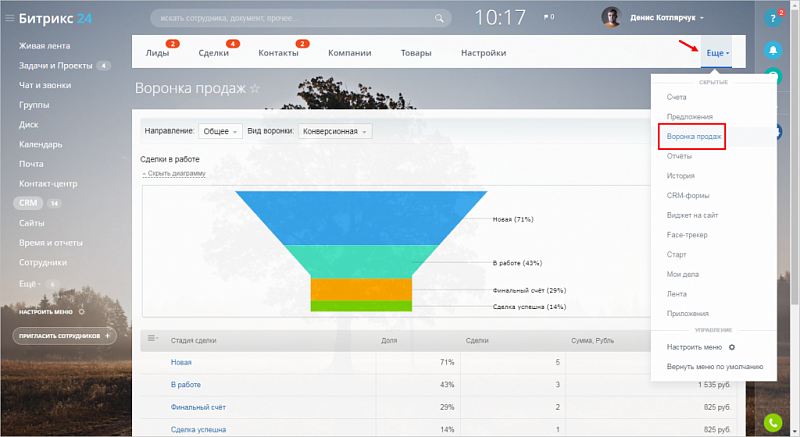Image resolution: width=800 pixels, height=437 pixels.
Task: Expand the Направление dropdown set to Общее
Action: tap(220, 131)
